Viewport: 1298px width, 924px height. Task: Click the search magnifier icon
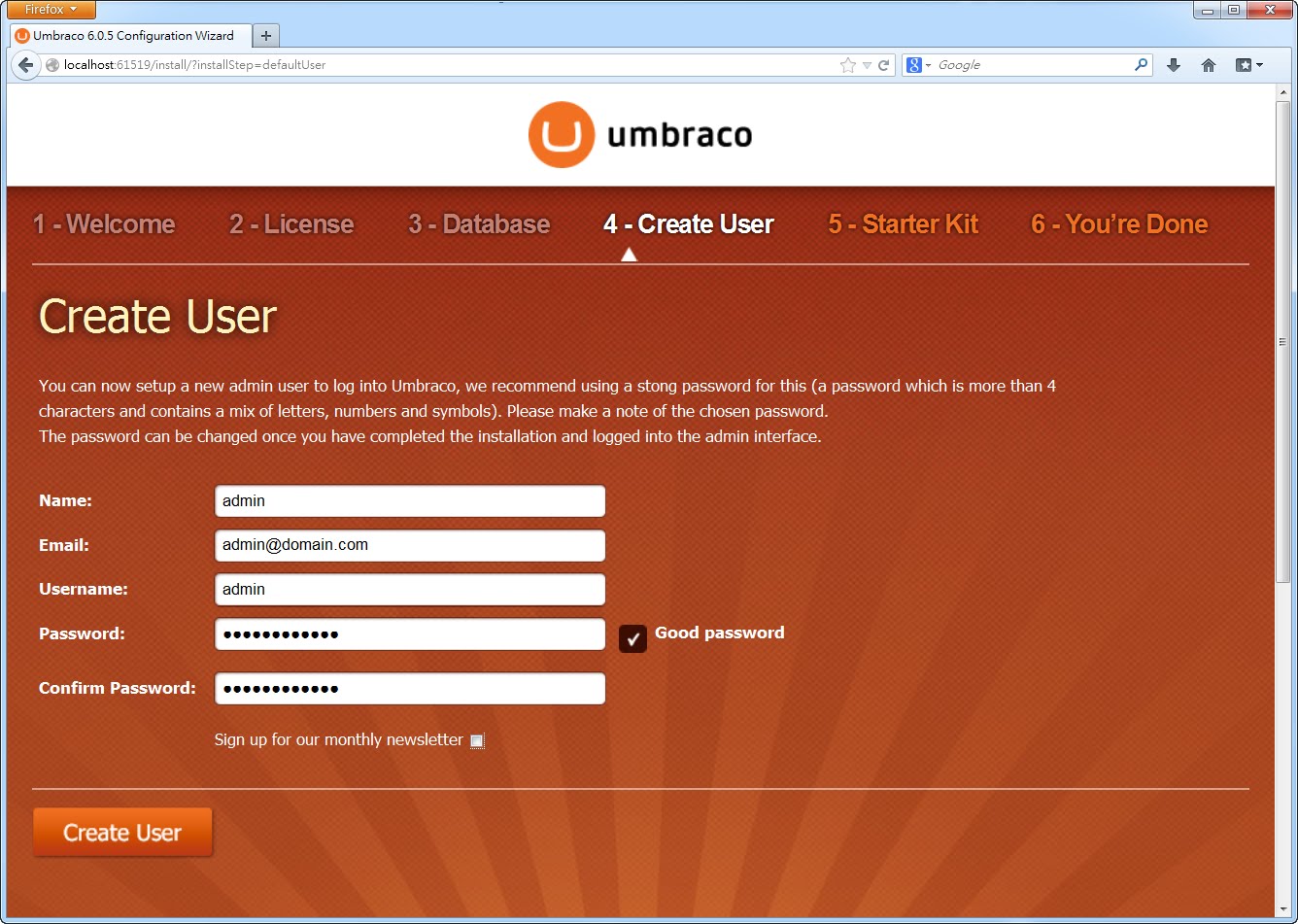(1141, 65)
